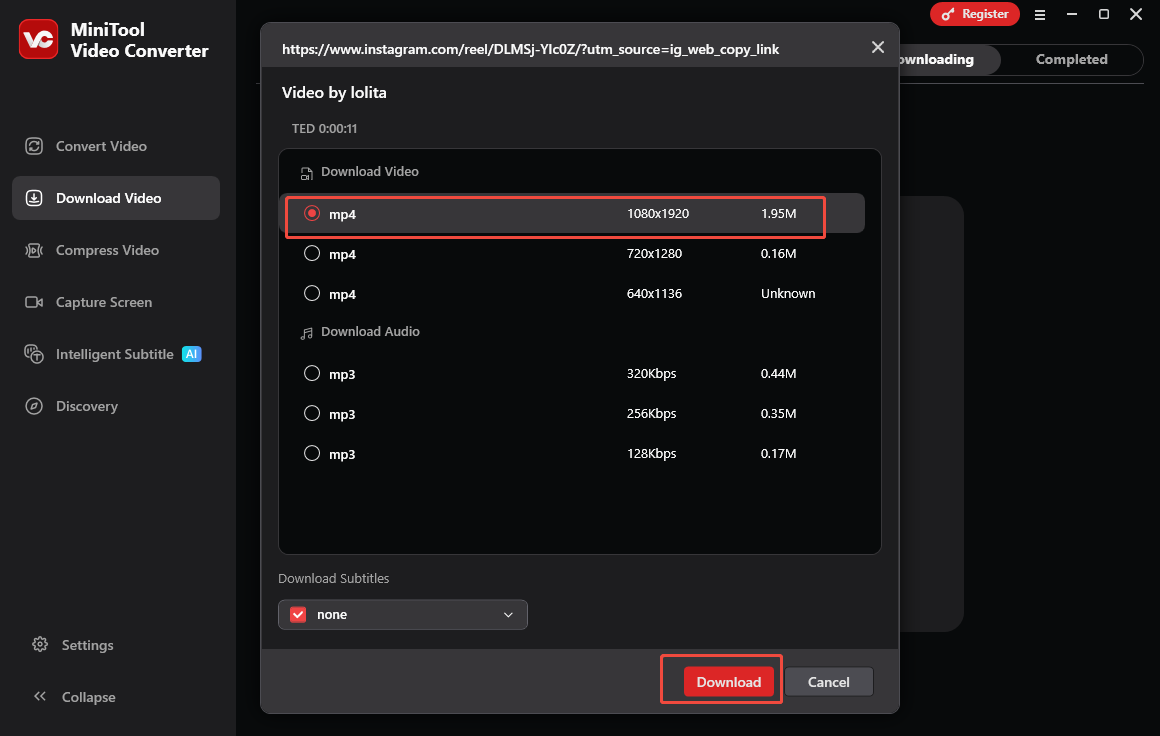Image resolution: width=1160 pixels, height=736 pixels.
Task: Select the Compress Video tool
Action: (x=105, y=250)
